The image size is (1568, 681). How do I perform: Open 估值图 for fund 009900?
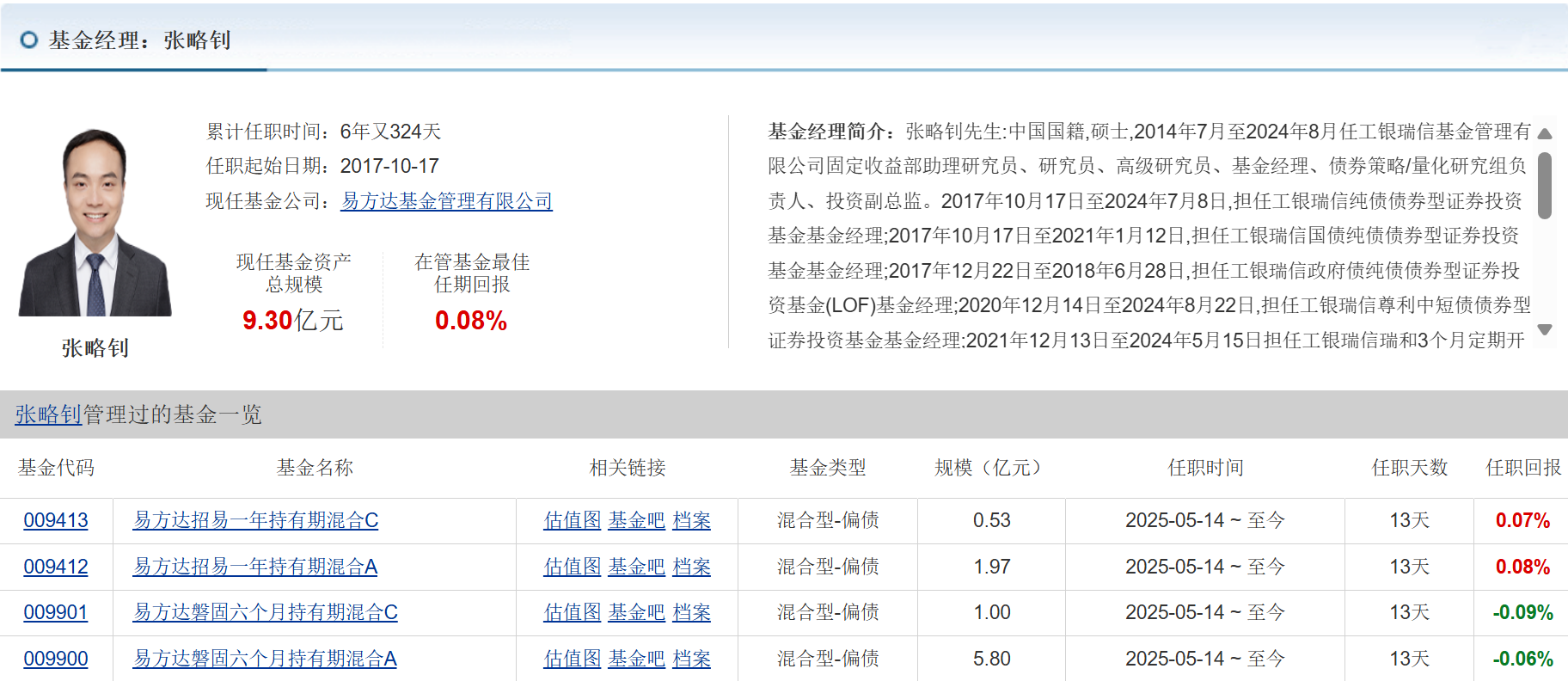573,659
